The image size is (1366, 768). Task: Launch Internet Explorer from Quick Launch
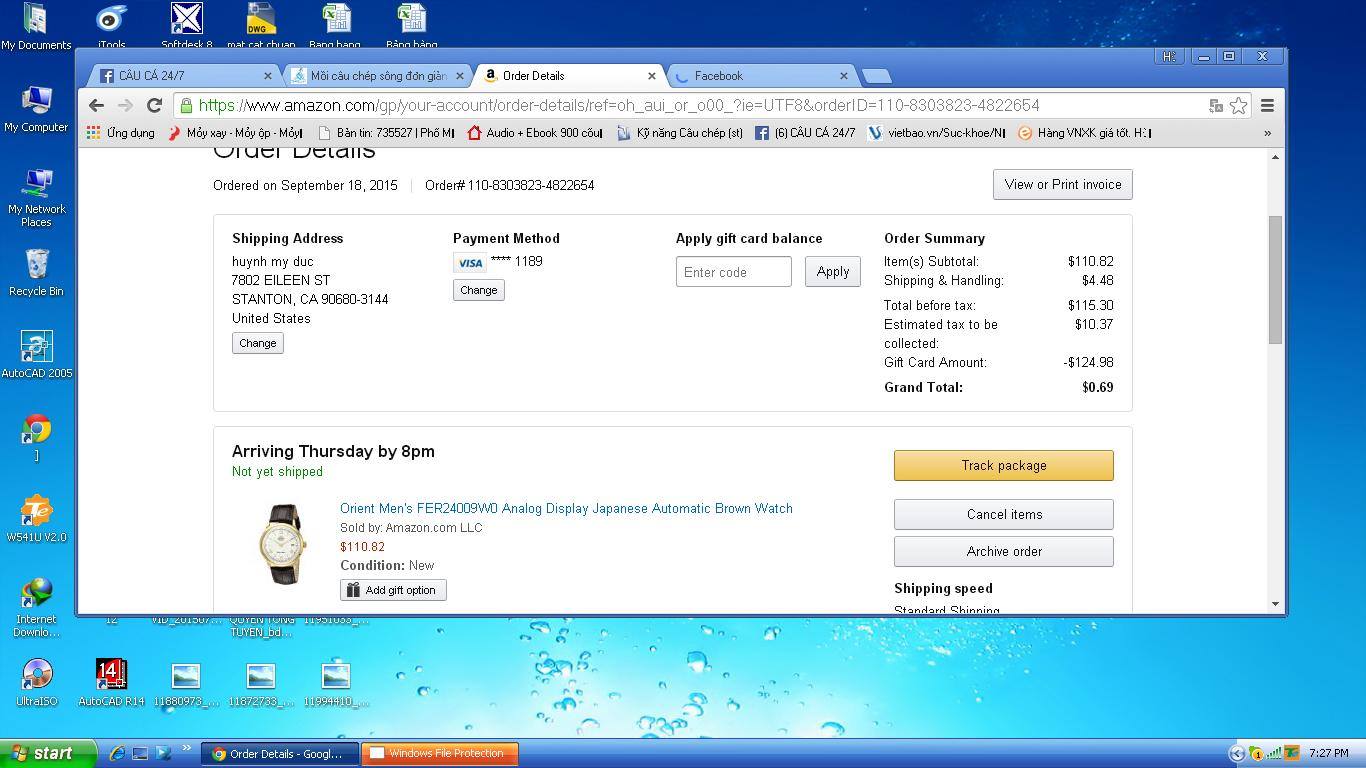[117, 753]
